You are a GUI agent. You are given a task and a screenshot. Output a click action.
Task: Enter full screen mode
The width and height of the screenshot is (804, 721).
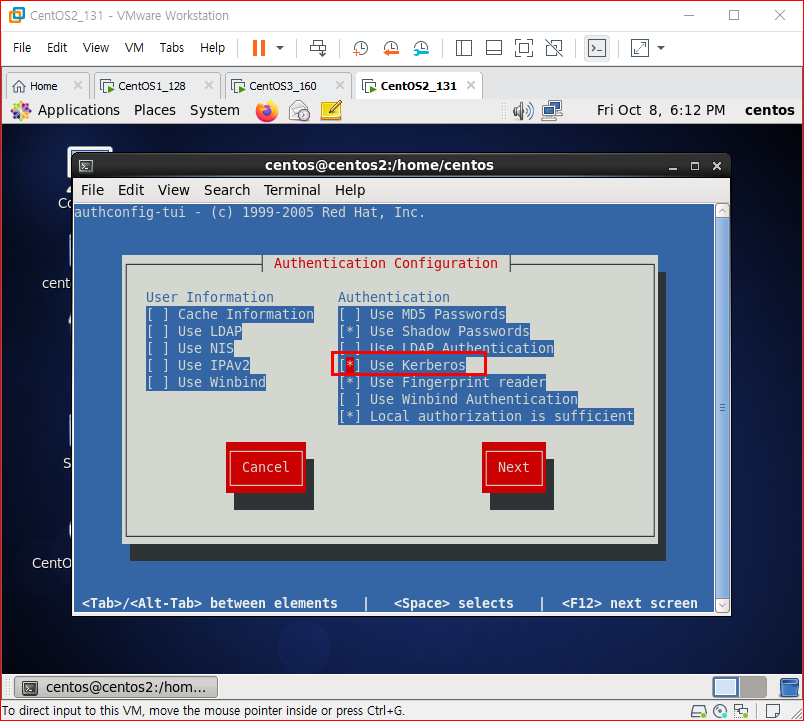524,48
